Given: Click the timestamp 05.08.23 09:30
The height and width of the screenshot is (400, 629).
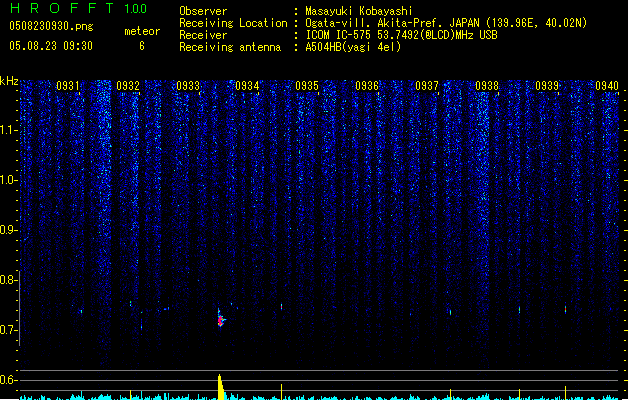Looking at the screenshot, I should [51, 46].
